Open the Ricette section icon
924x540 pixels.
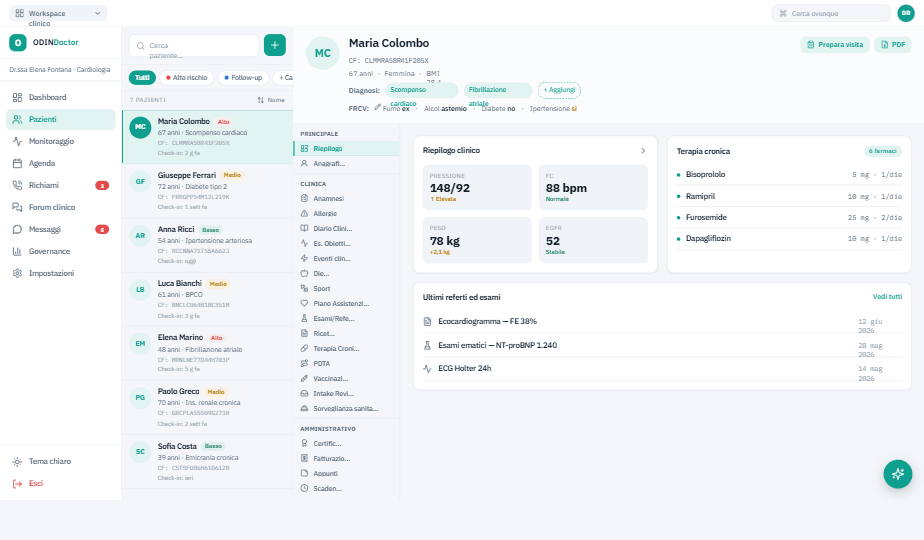pyautogui.click(x=304, y=334)
